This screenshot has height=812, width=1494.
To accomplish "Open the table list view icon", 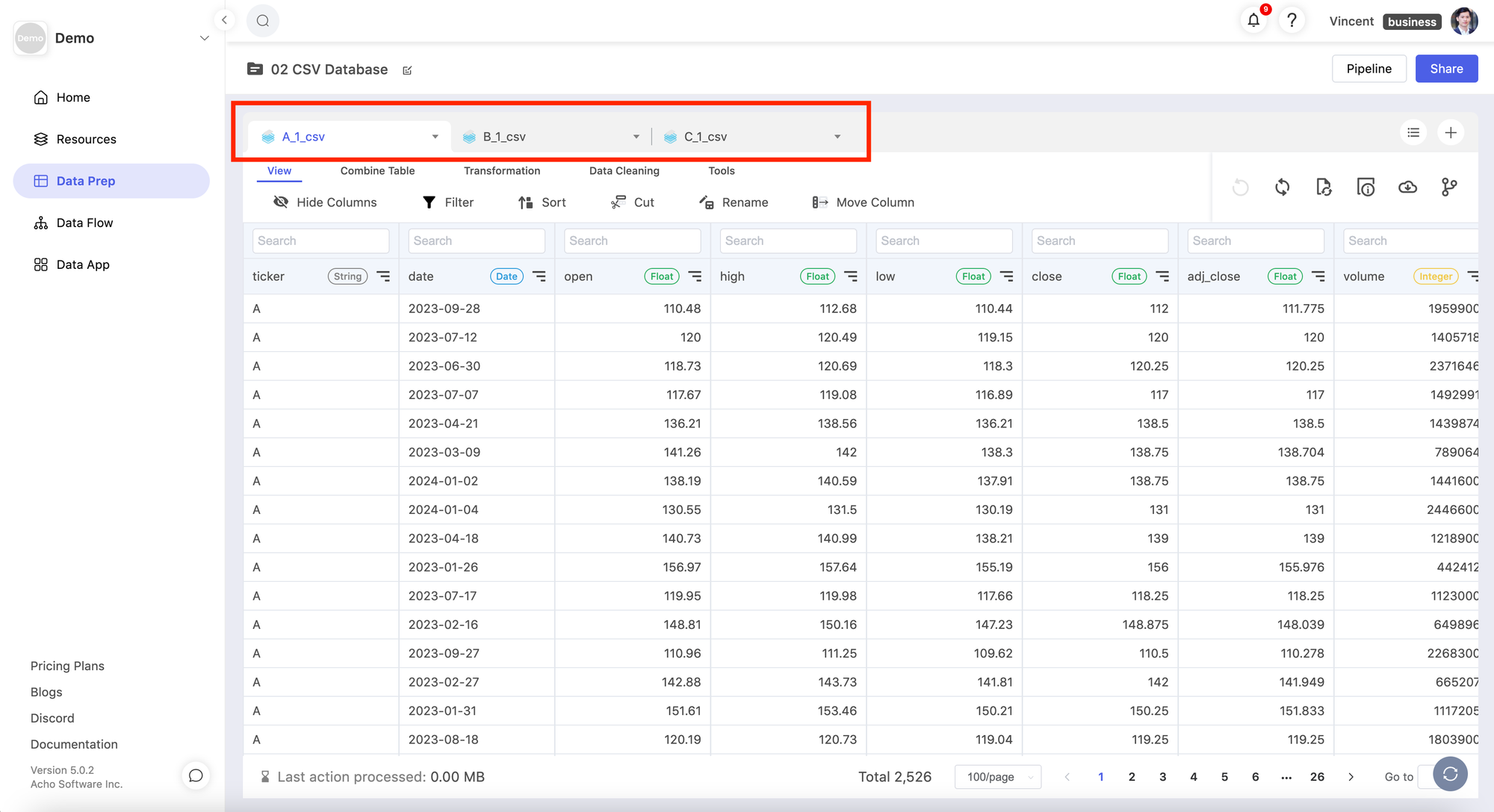I will [x=1413, y=133].
